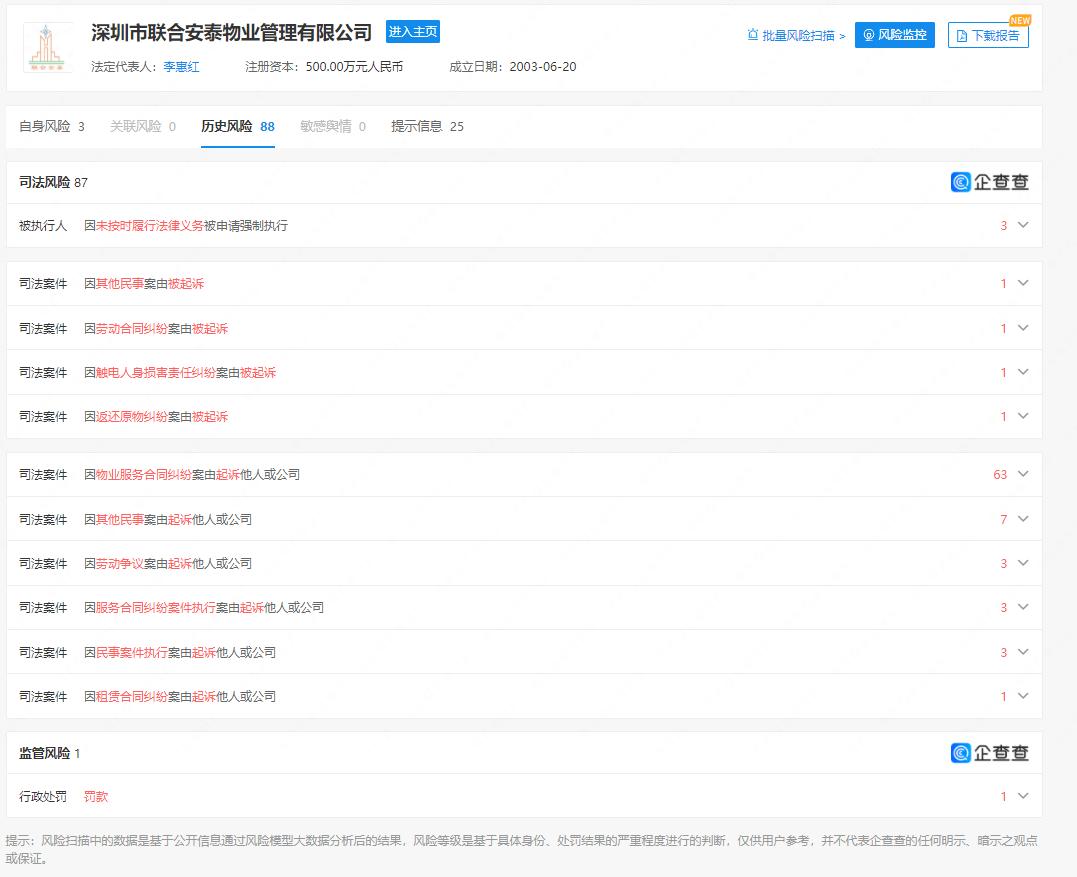Expand 民事案件执行 row chevron
1077x877 pixels.
click(x=1023, y=652)
